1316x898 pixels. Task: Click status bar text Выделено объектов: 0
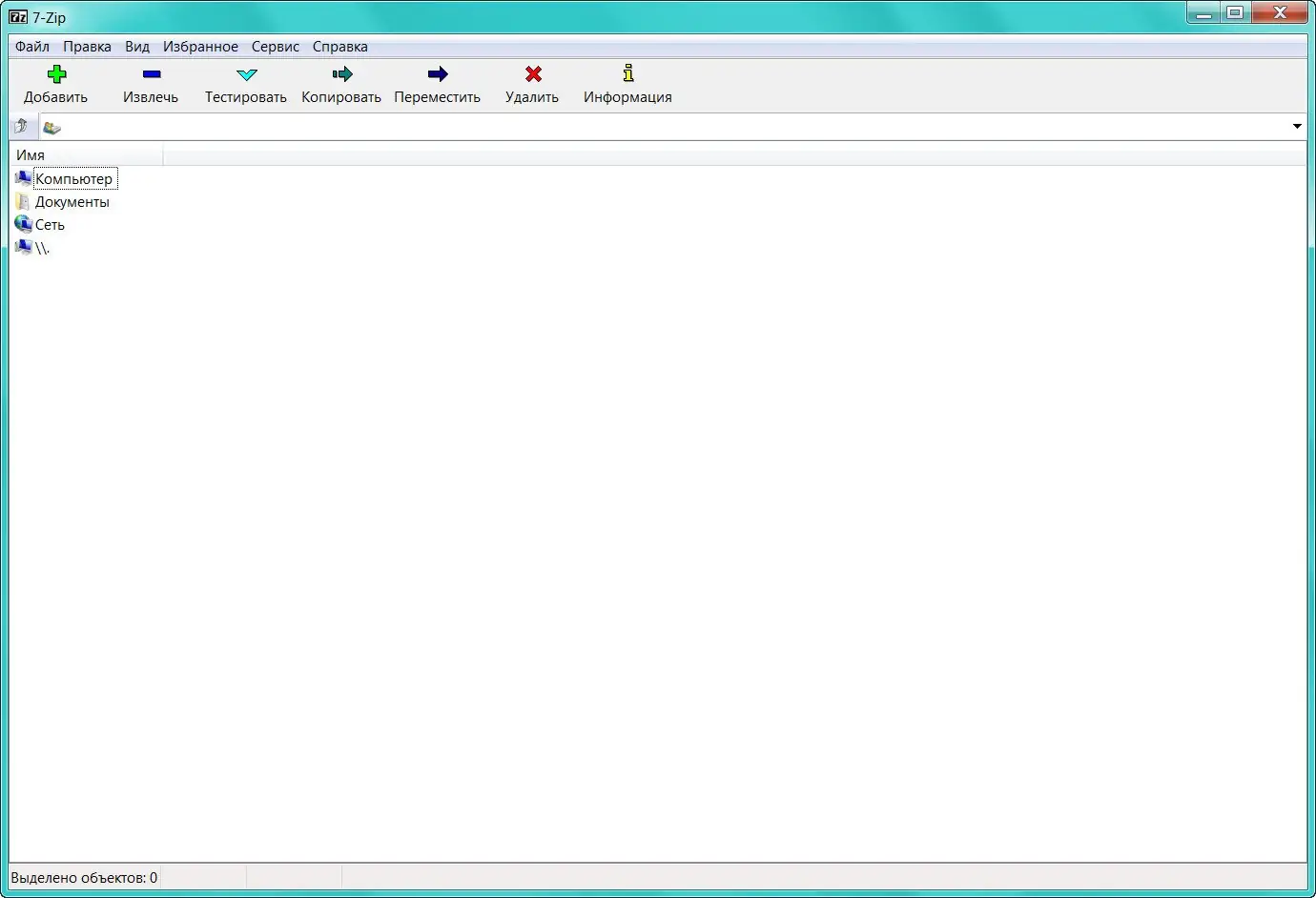click(84, 877)
